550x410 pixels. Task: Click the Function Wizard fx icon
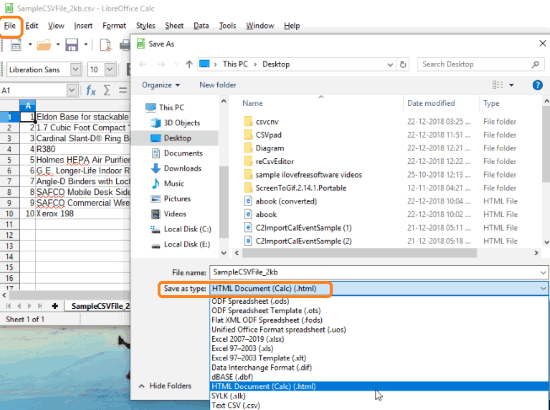tap(91, 90)
